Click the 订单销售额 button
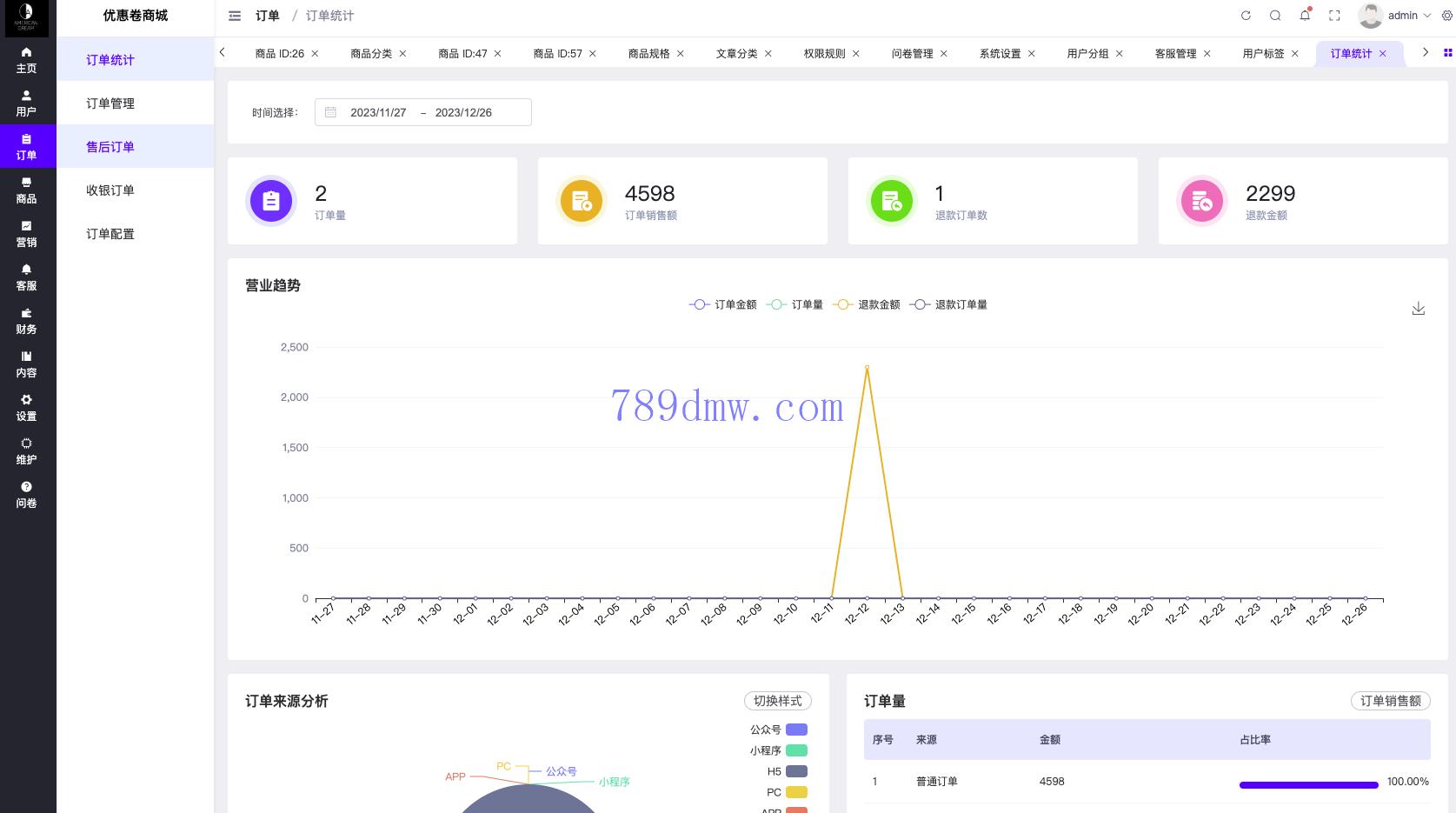 (x=1390, y=701)
